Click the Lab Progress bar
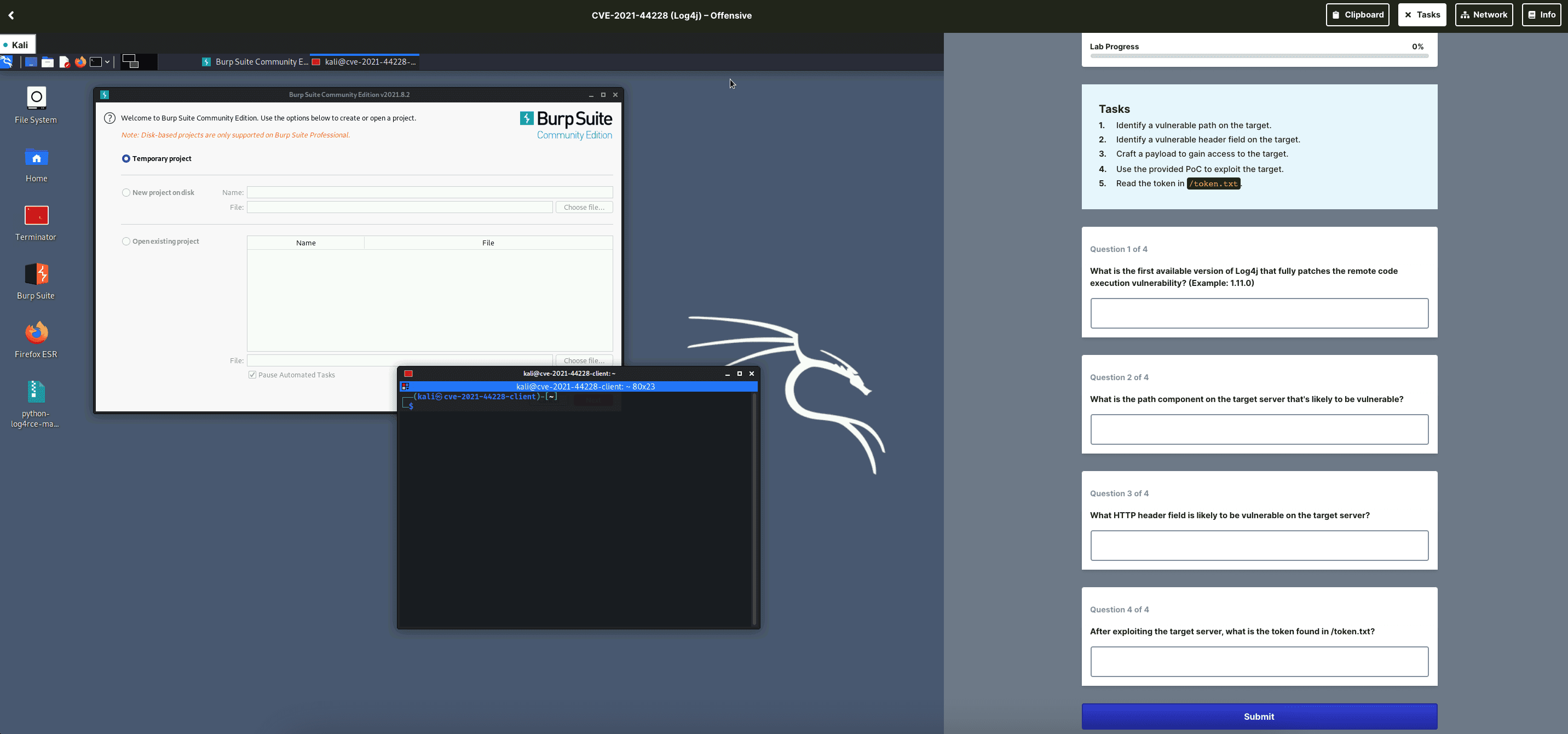The height and width of the screenshot is (734, 1568). (1259, 56)
